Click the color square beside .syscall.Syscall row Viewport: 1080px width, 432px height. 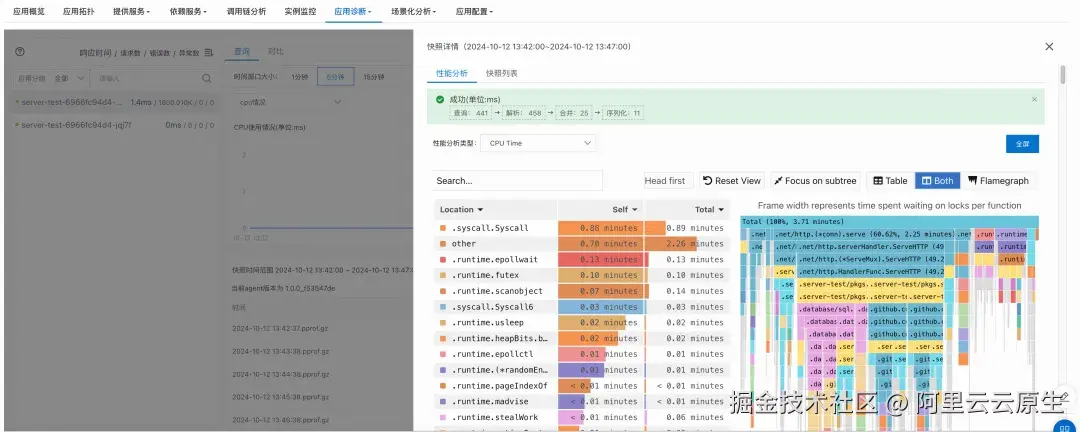pyautogui.click(x=442, y=228)
